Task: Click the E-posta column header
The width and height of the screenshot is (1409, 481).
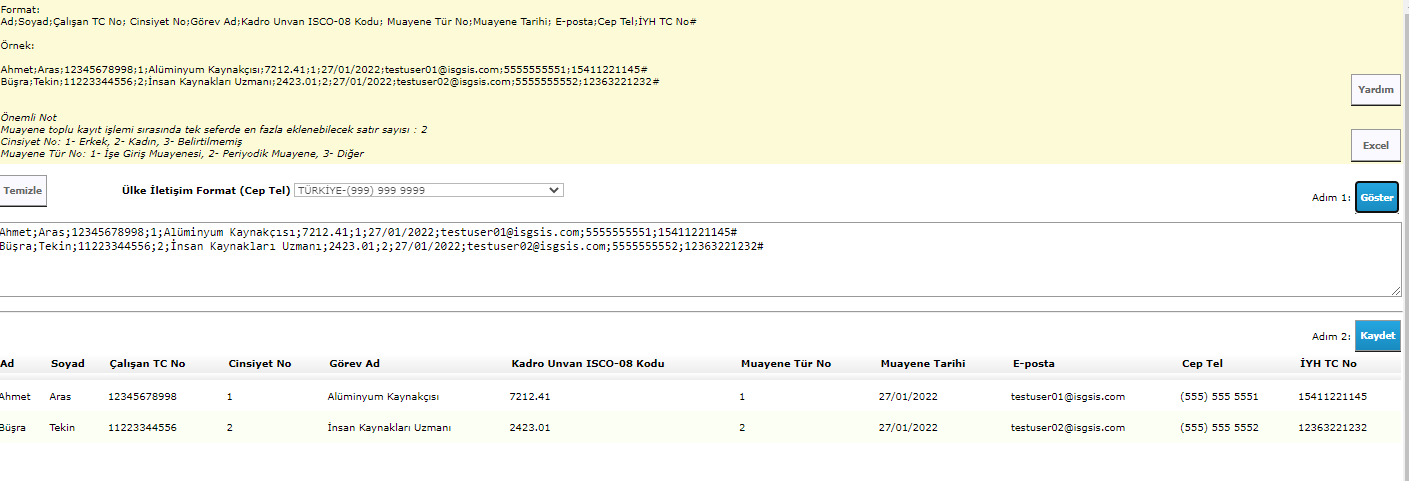Action: [1033, 364]
